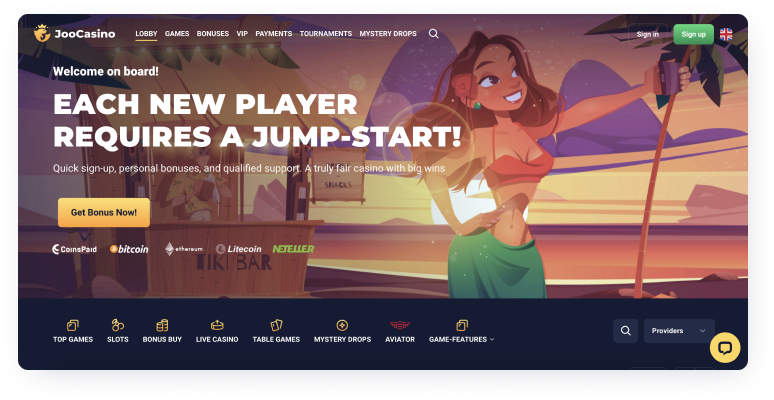Open Mystery Drops in top navigation
The width and height of the screenshot is (774, 400).
(388, 34)
